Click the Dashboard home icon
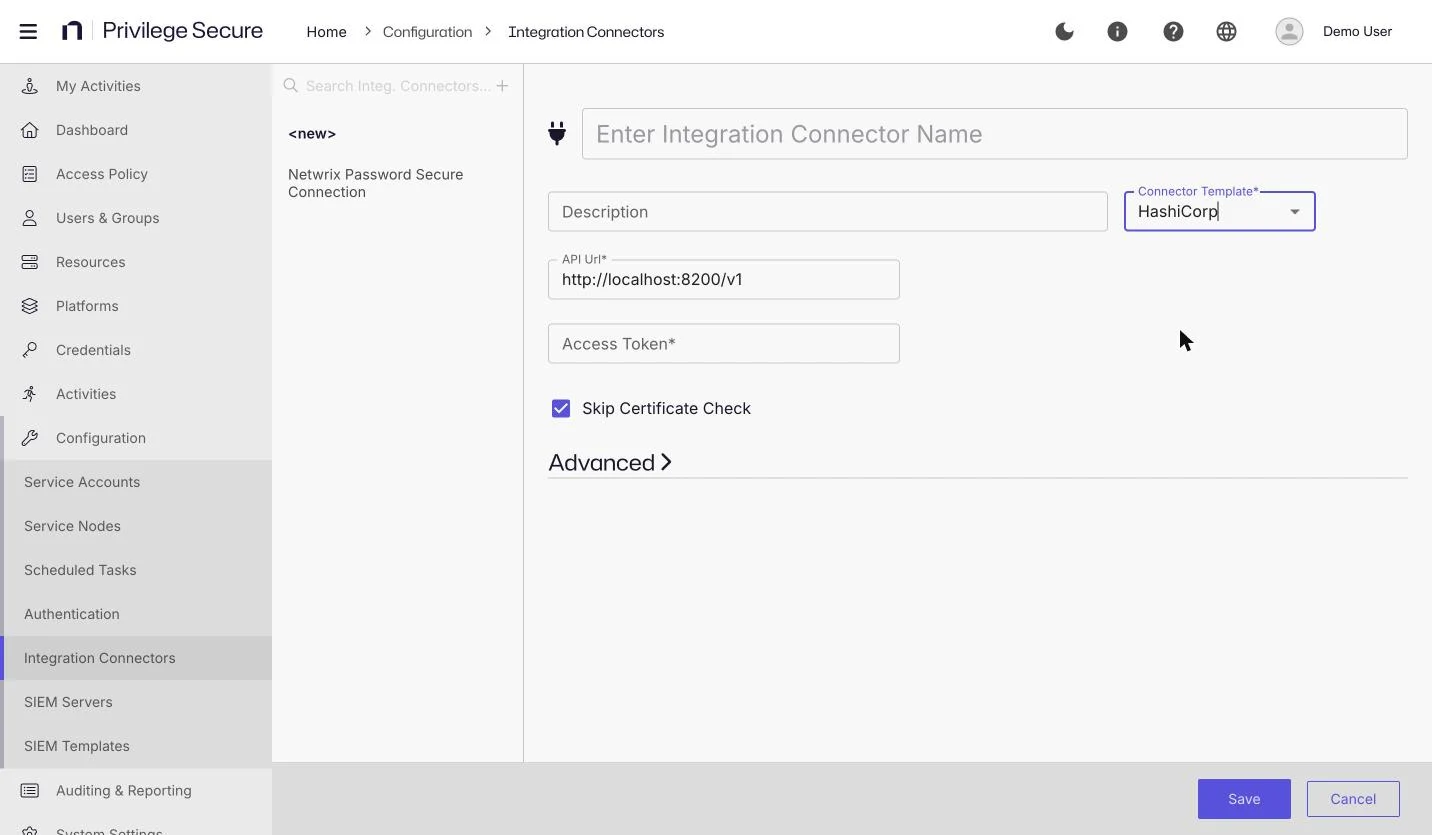Image resolution: width=1432 pixels, height=835 pixels. (30, 130)
